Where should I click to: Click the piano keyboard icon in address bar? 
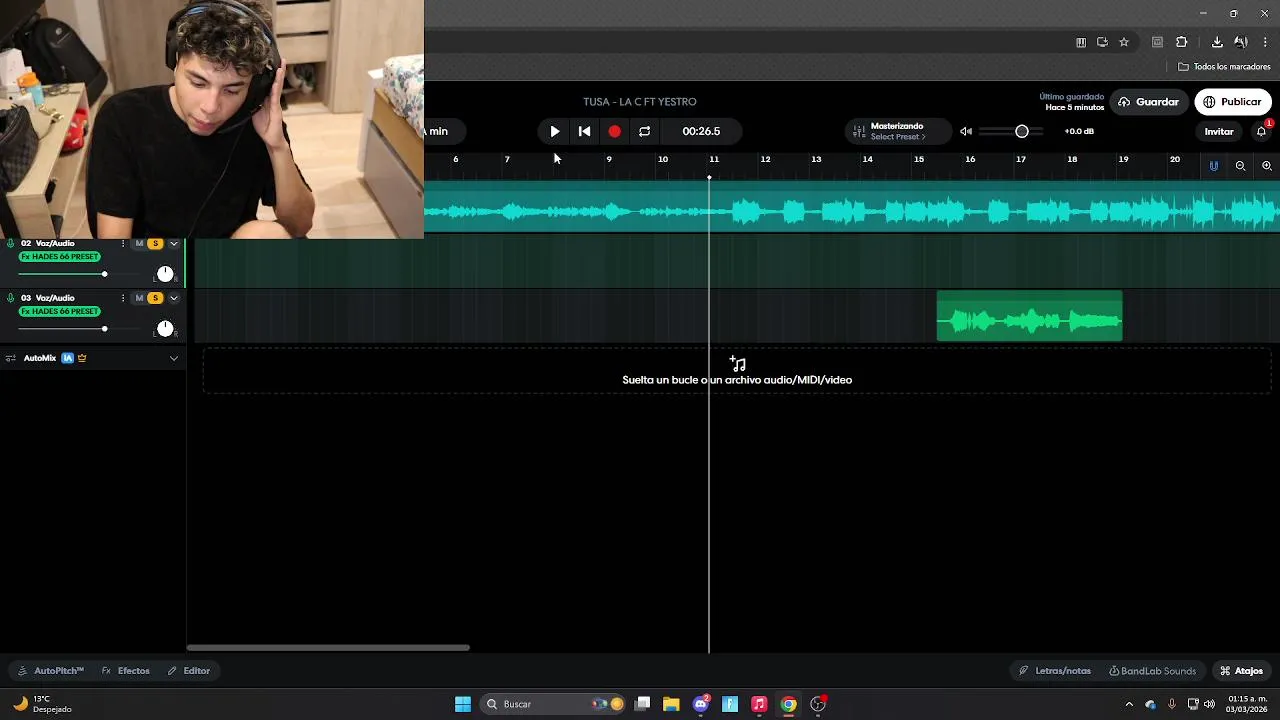pyautogui.click(x=1081, y=42)
